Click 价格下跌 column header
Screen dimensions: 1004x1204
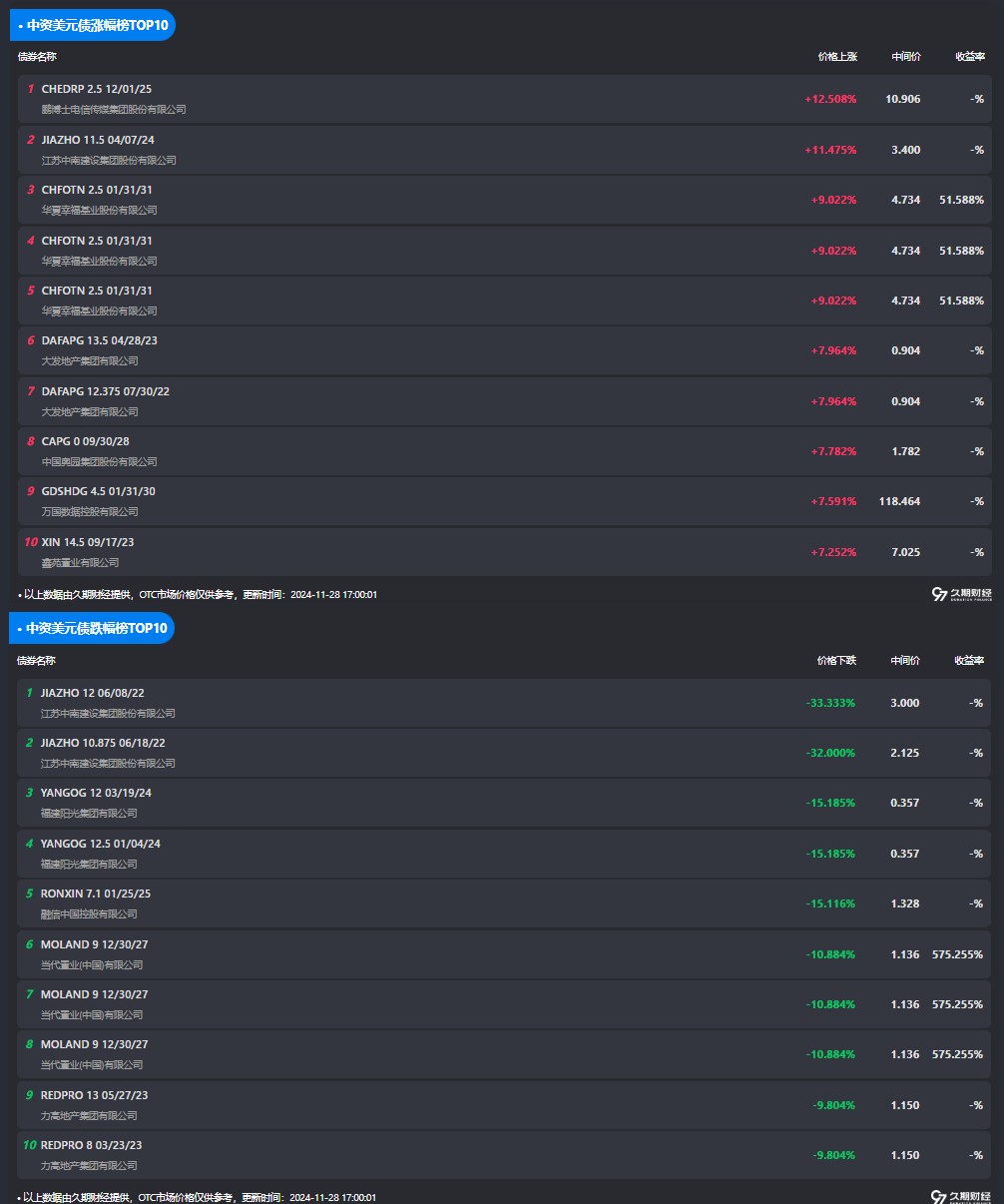point(836,661)
